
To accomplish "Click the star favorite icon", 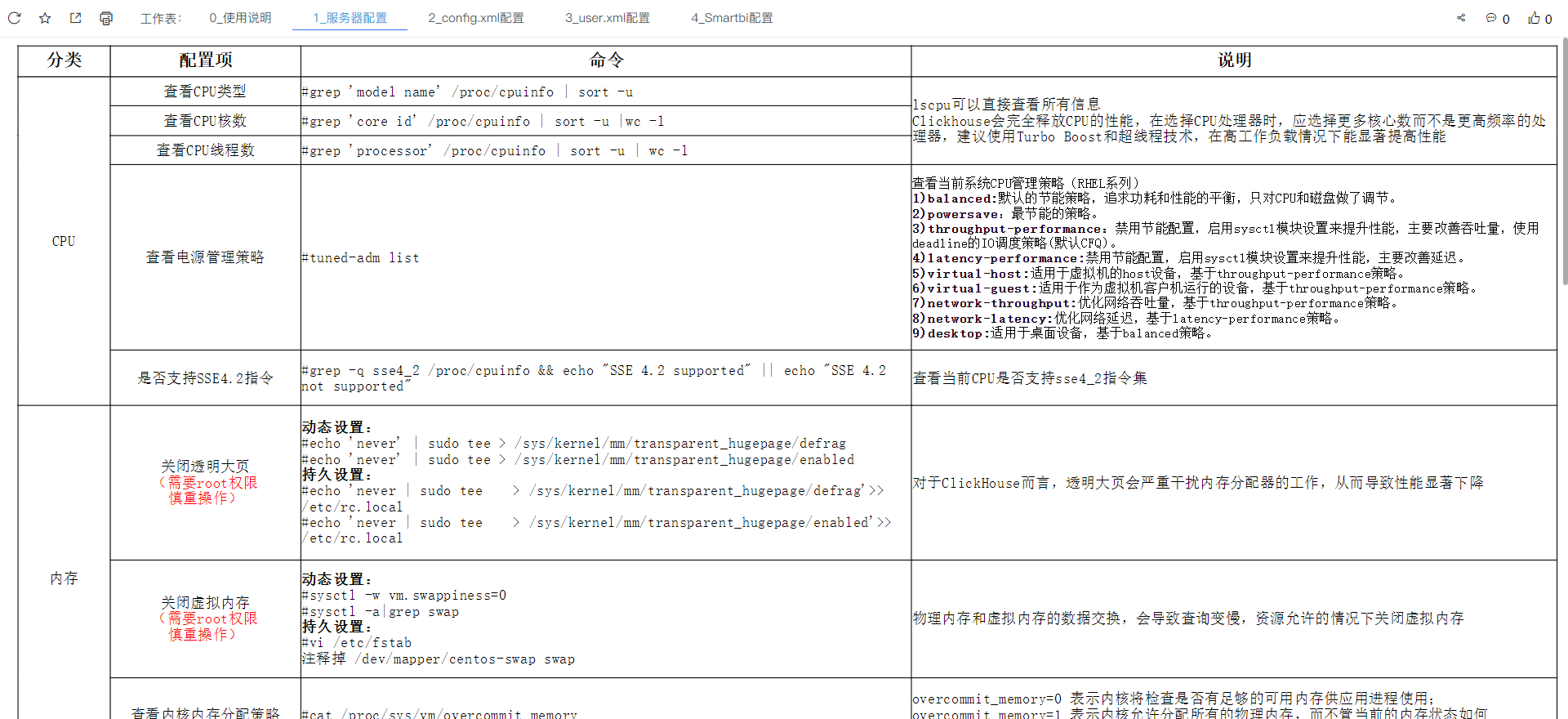I will point(45,18).
